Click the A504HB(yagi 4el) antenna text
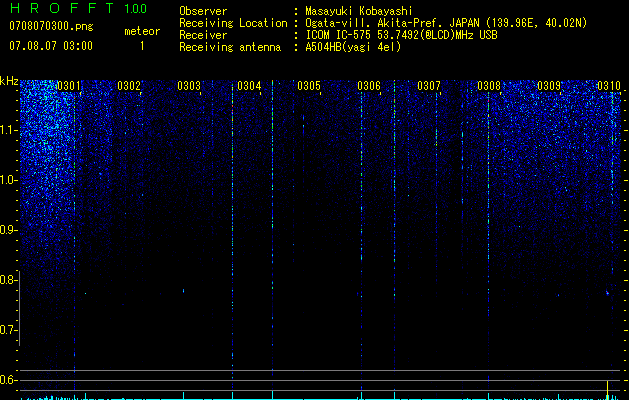 click(353, 47)
